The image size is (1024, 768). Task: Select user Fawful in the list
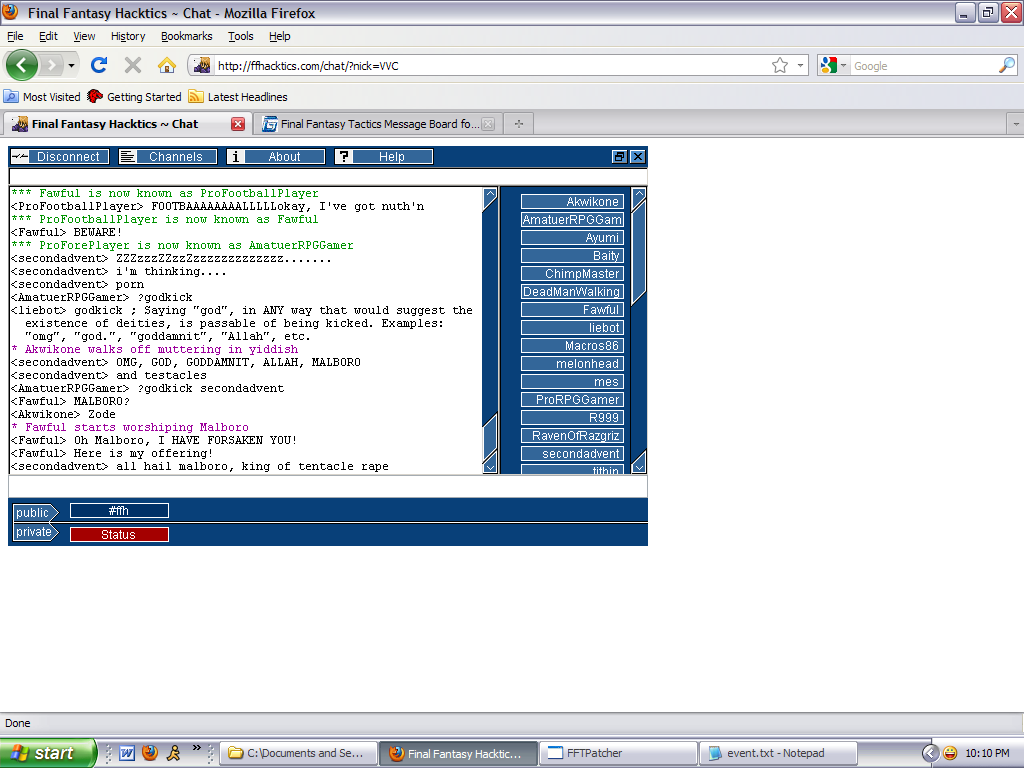pos(573,310)
